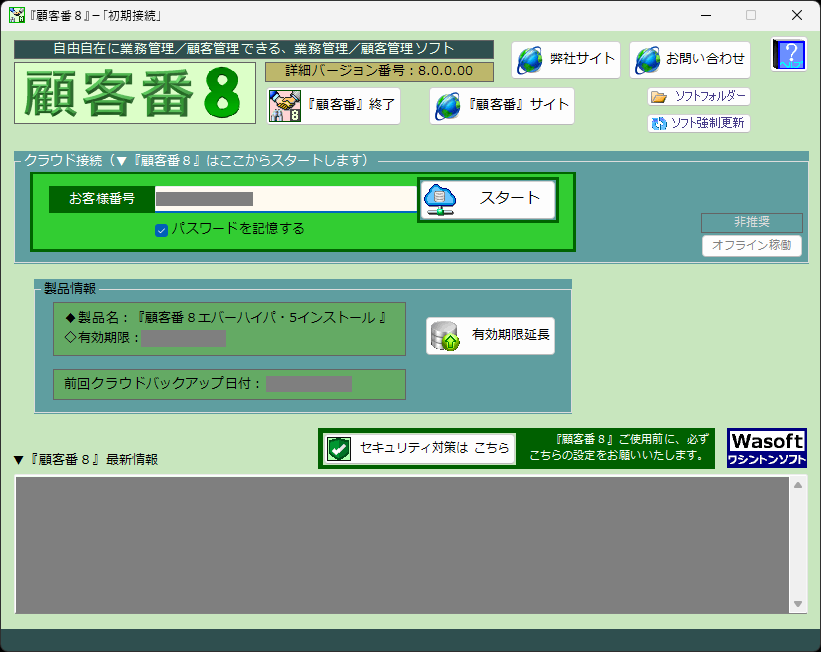821x652 pixels.
Task: Open the ソフトフォルダー software folder
Action: (x=699, y=97)
